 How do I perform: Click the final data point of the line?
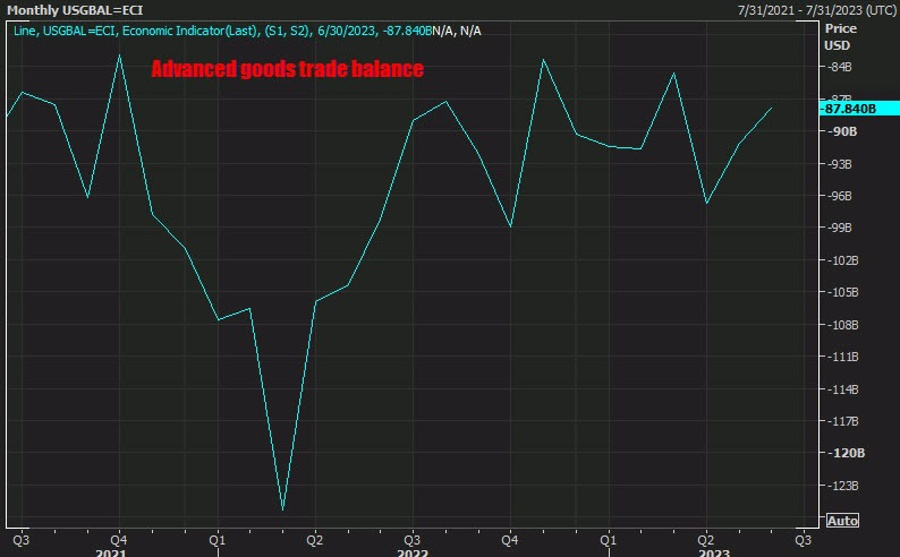tap(771, 108)
